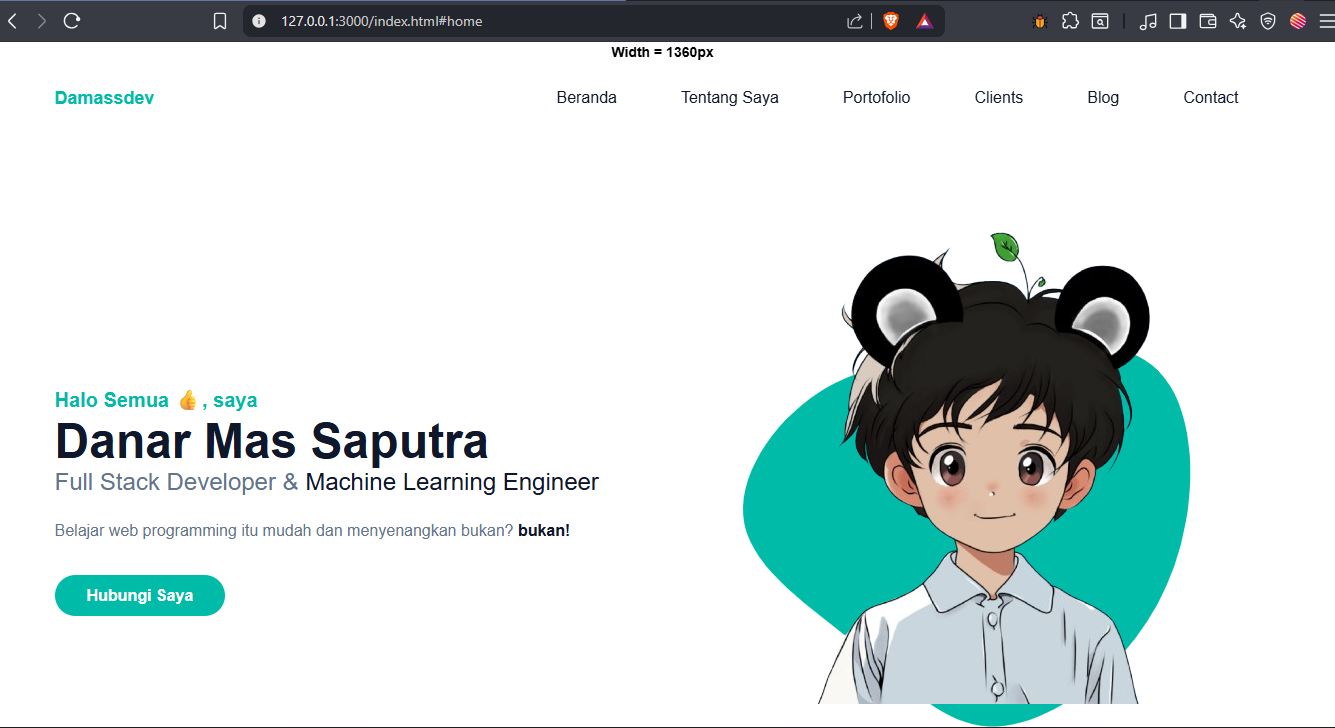Go to Tentang Saya section

coord(729,98)
